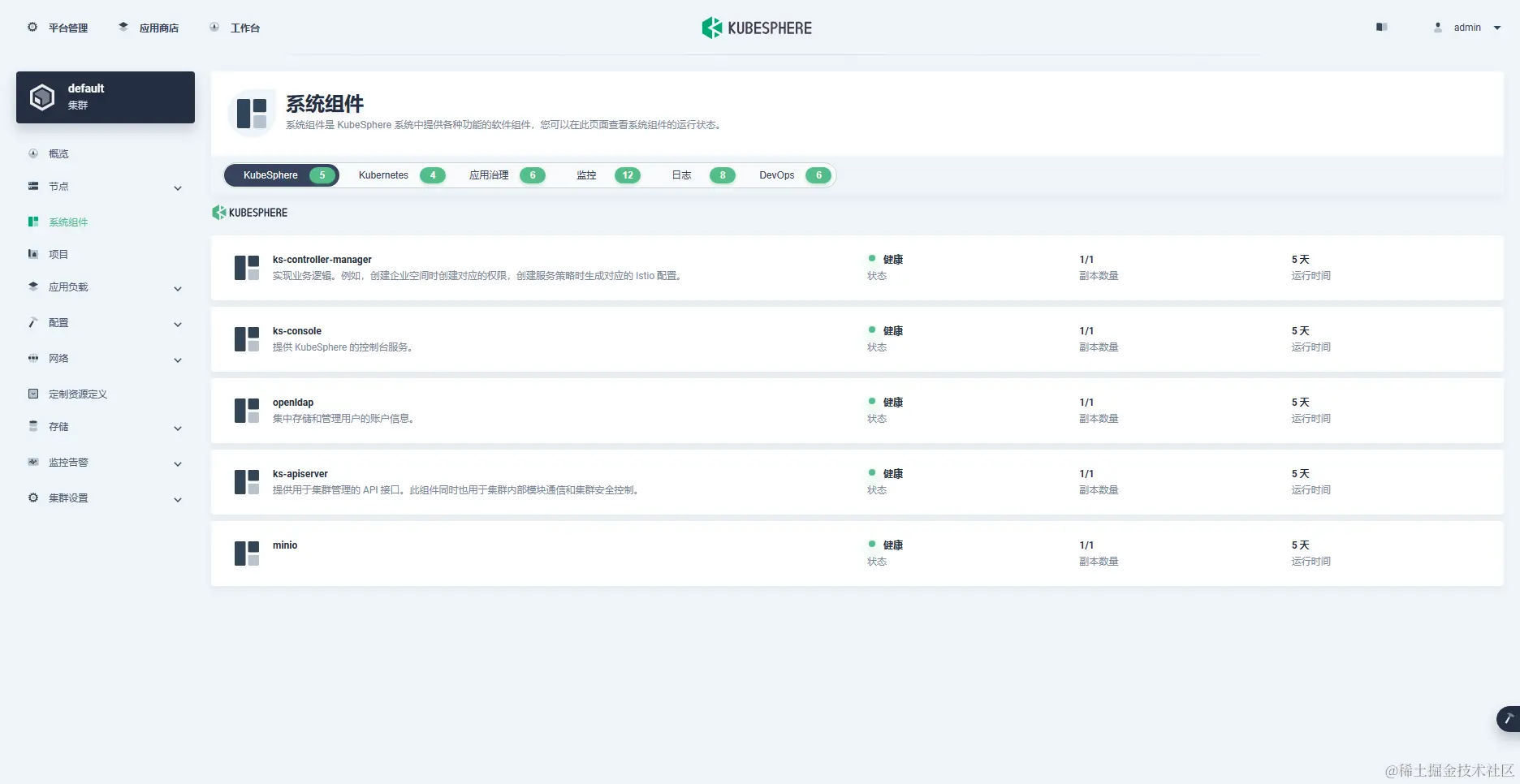
Task: Open the ks-controller-manager component name
Action: click(x=322, y=260)
